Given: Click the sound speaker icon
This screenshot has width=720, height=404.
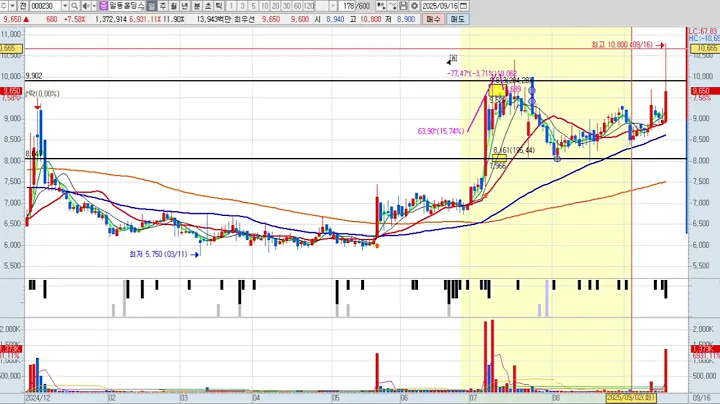Looking at the screenshot, I should click(x=86, y=6).
